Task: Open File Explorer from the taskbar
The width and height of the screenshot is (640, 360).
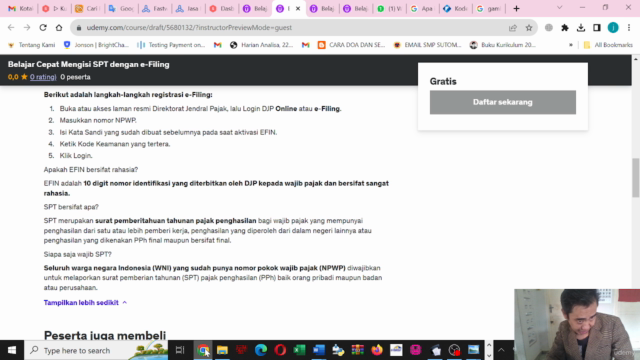Action: coord(222,350)
